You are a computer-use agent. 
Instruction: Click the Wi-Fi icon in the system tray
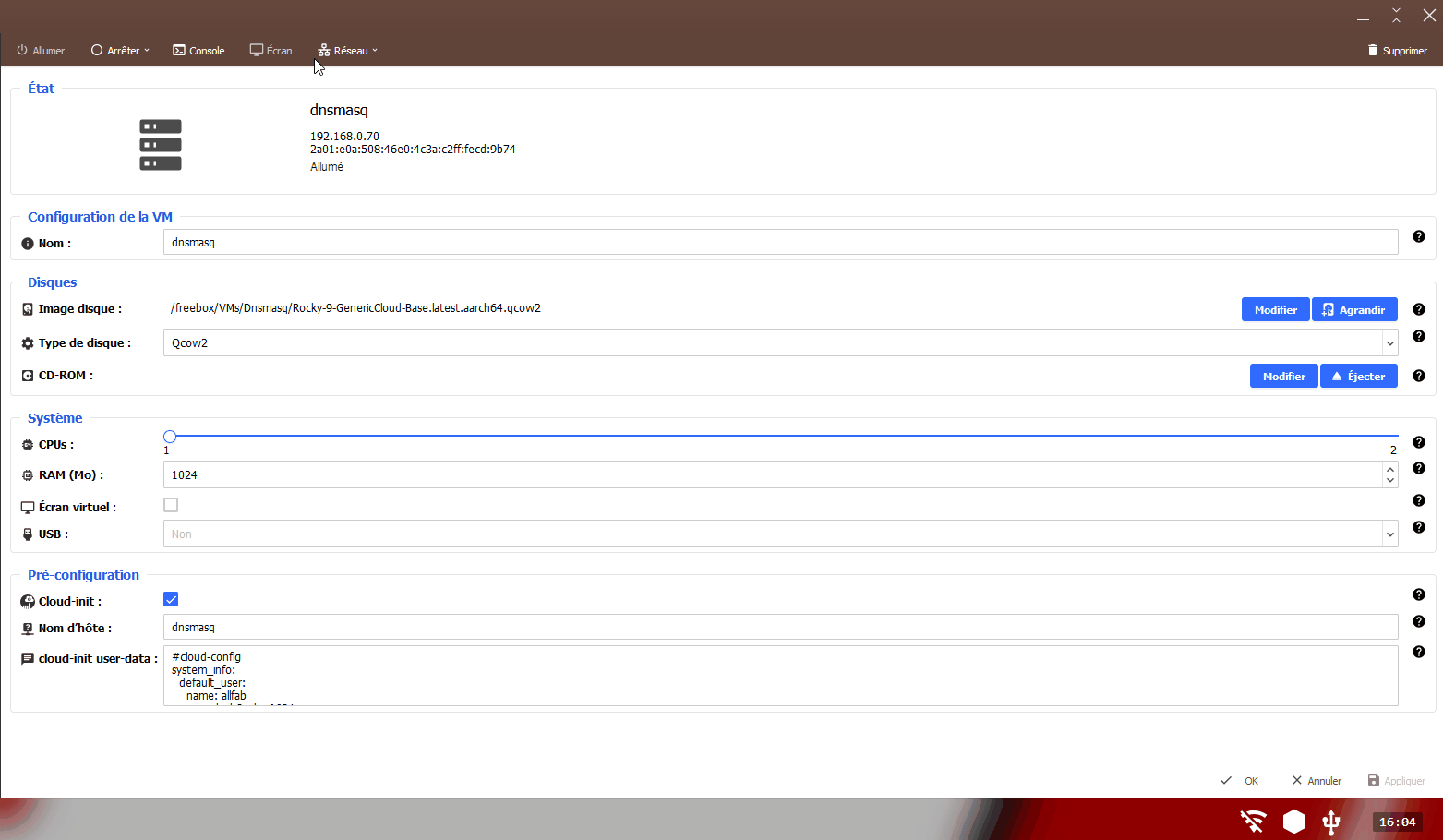[x=1252, y=821]
